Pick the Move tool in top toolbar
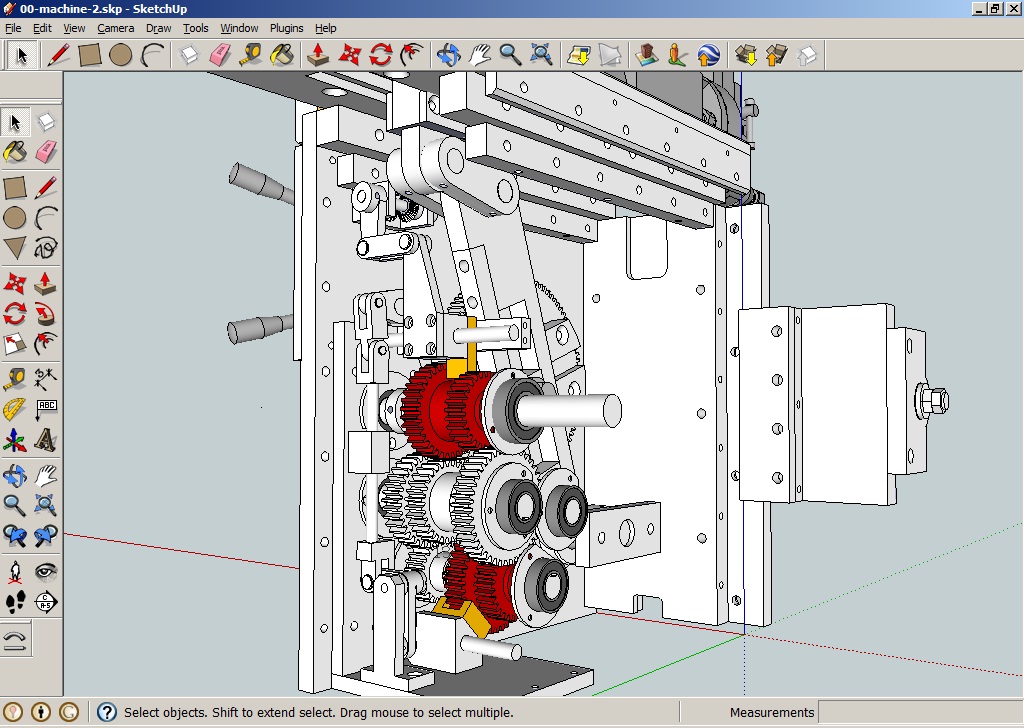 tap(349, 55)
